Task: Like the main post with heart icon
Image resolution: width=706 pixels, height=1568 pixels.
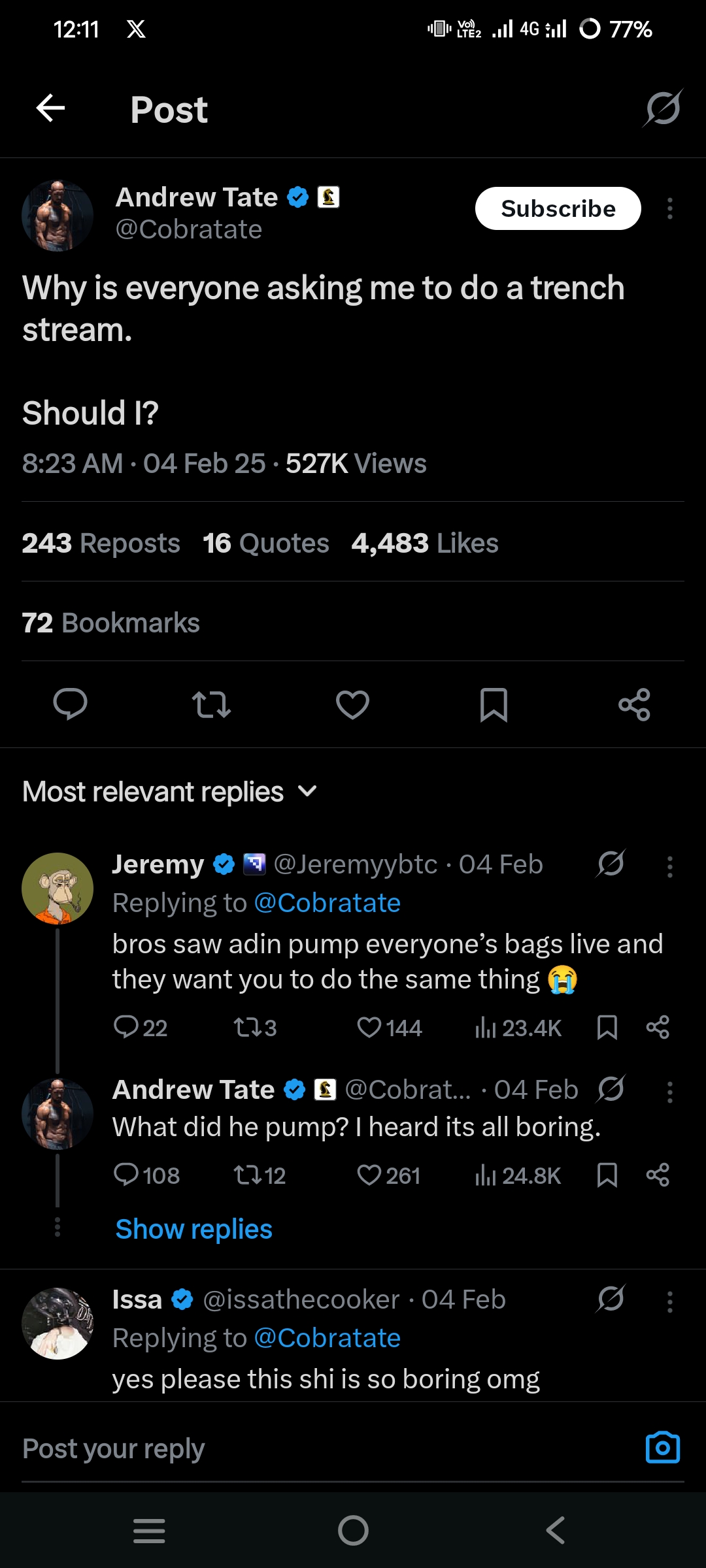Action: coord(352,704)
